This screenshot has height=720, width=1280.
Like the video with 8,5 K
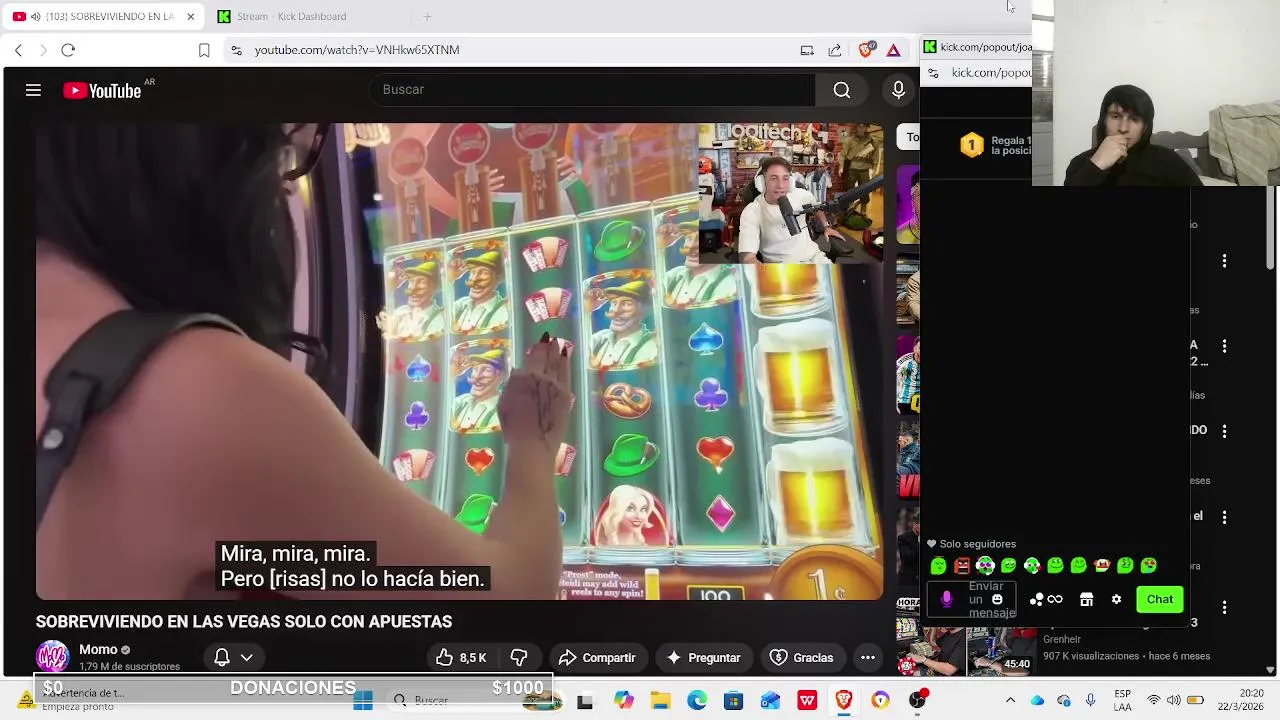pyautogui.click(x=461, y=657)
